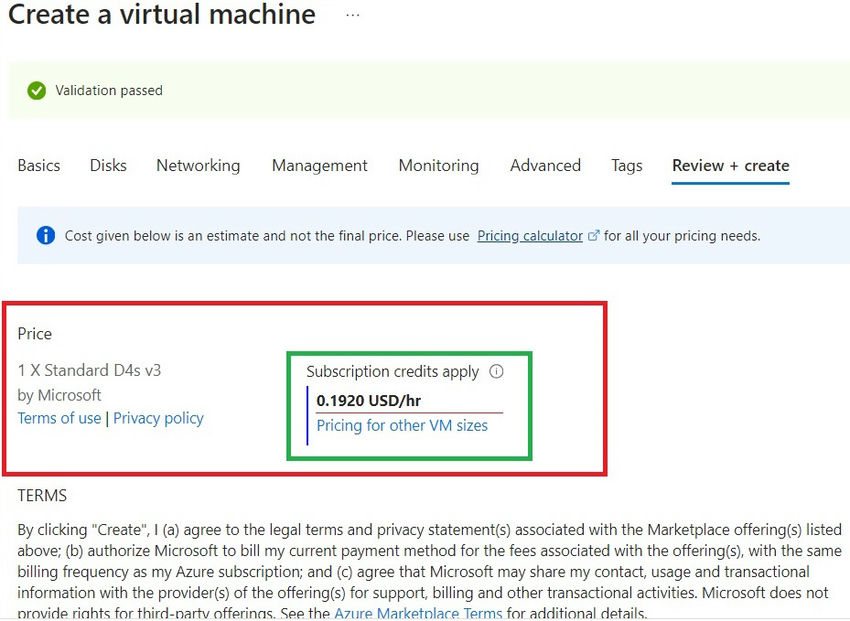
Task: Click the external link icon next to Pricing calculator
Action: [594, 234]
